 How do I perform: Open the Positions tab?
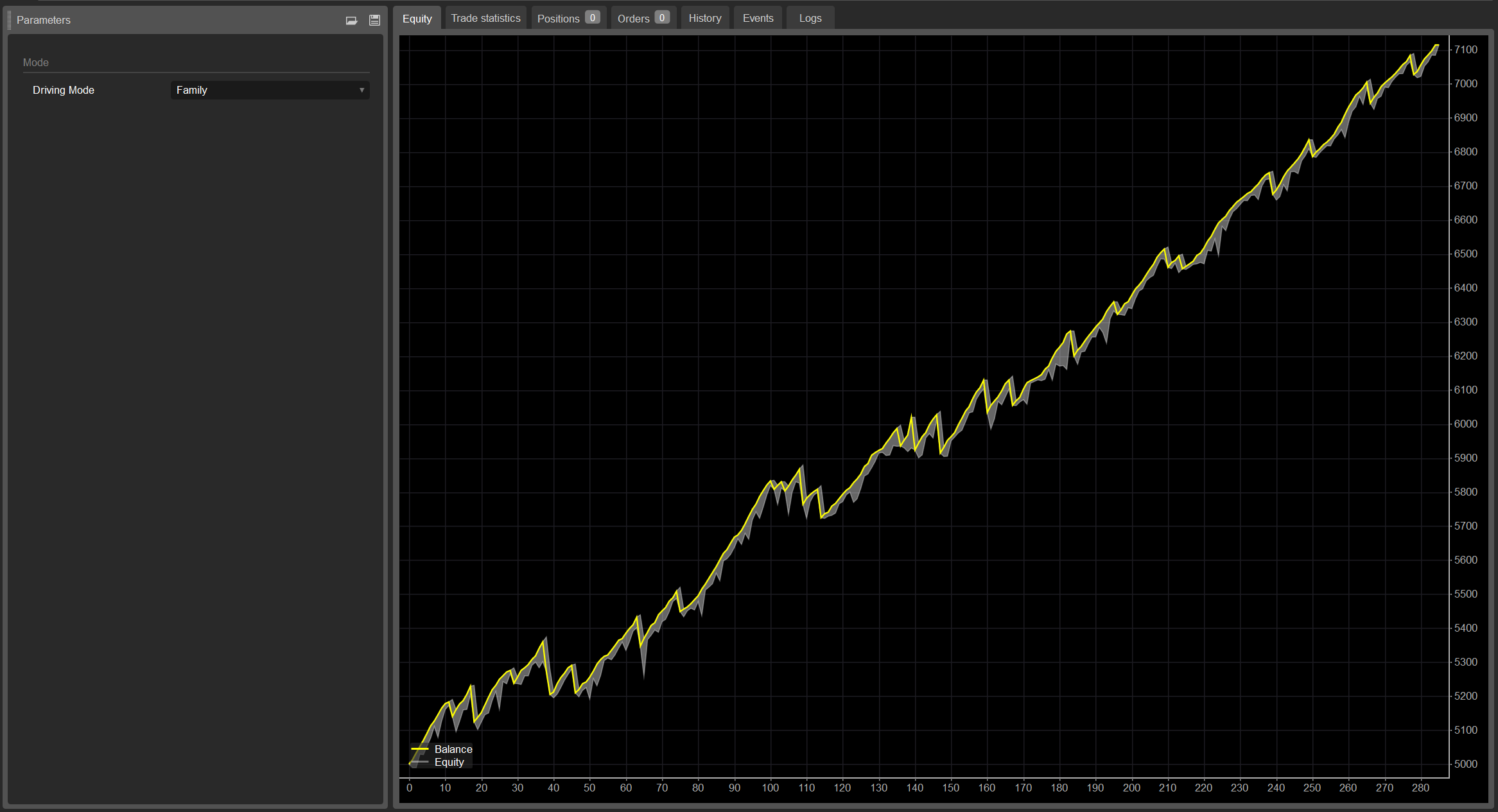click(x=559, y=17)
